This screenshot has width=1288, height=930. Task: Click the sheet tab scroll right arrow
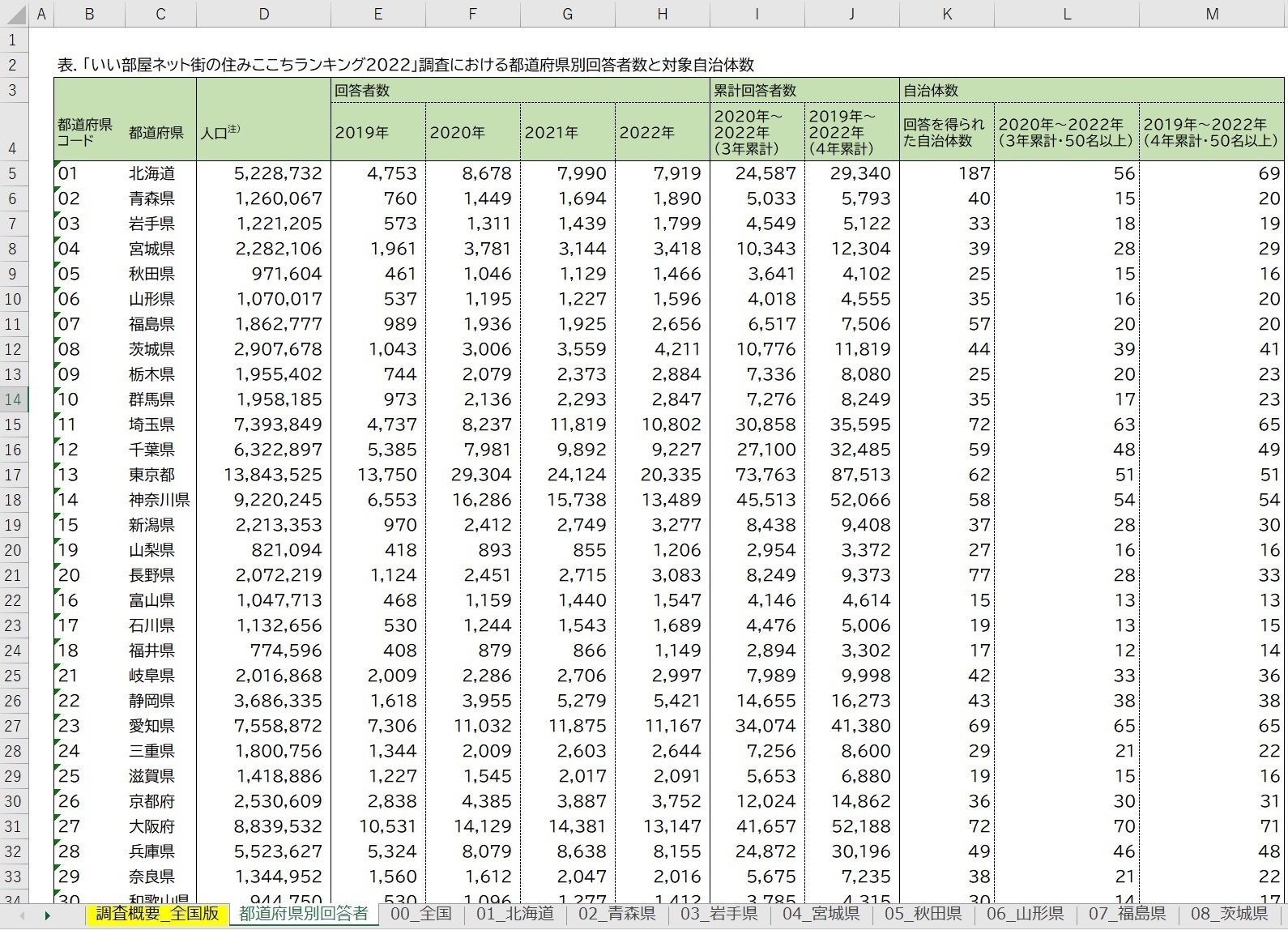pyautogui.click(x=48, y=915)
